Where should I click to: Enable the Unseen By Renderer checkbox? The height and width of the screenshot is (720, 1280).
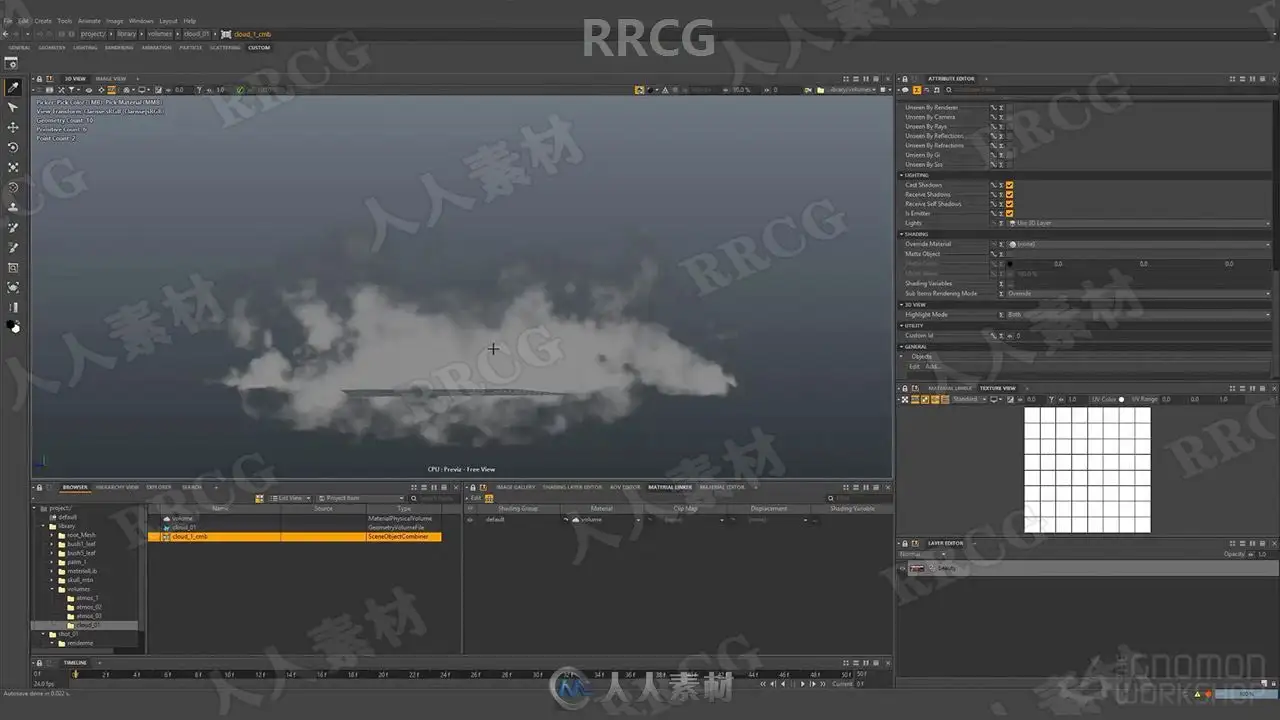pos(1010,108)
